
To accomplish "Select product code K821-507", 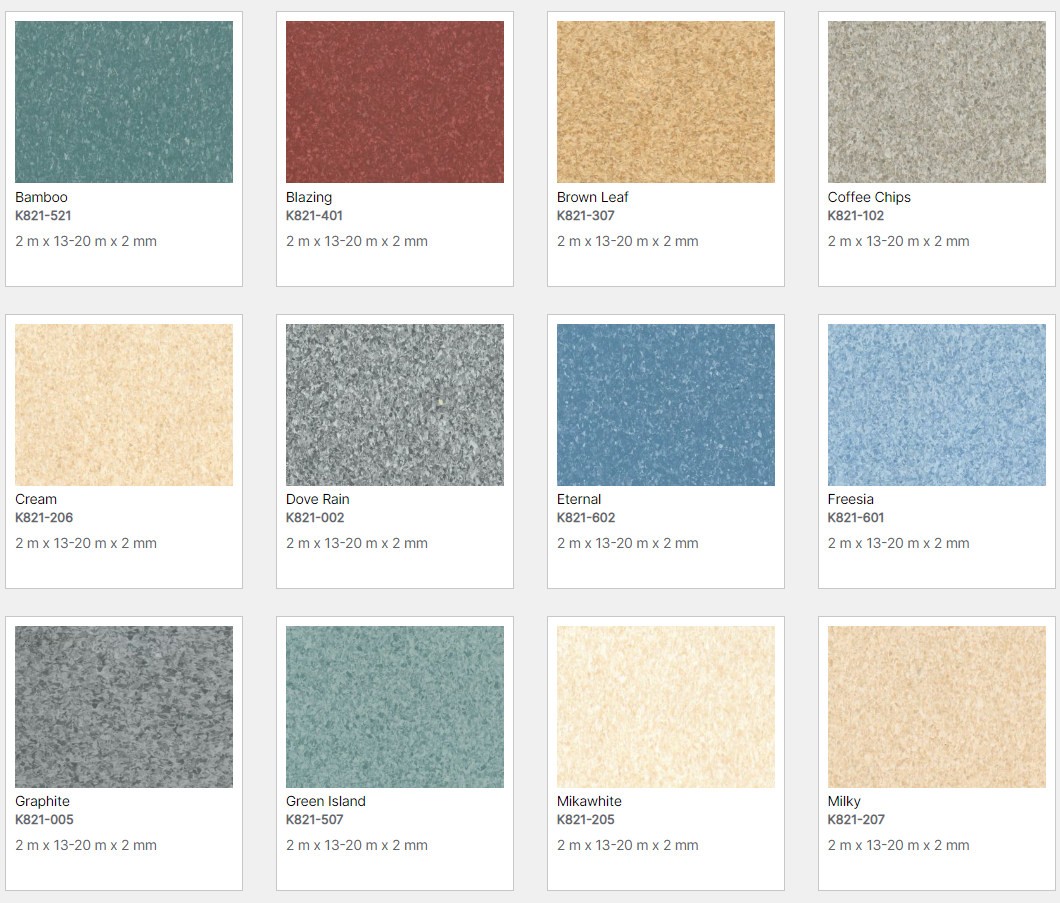I will point(314,820).
